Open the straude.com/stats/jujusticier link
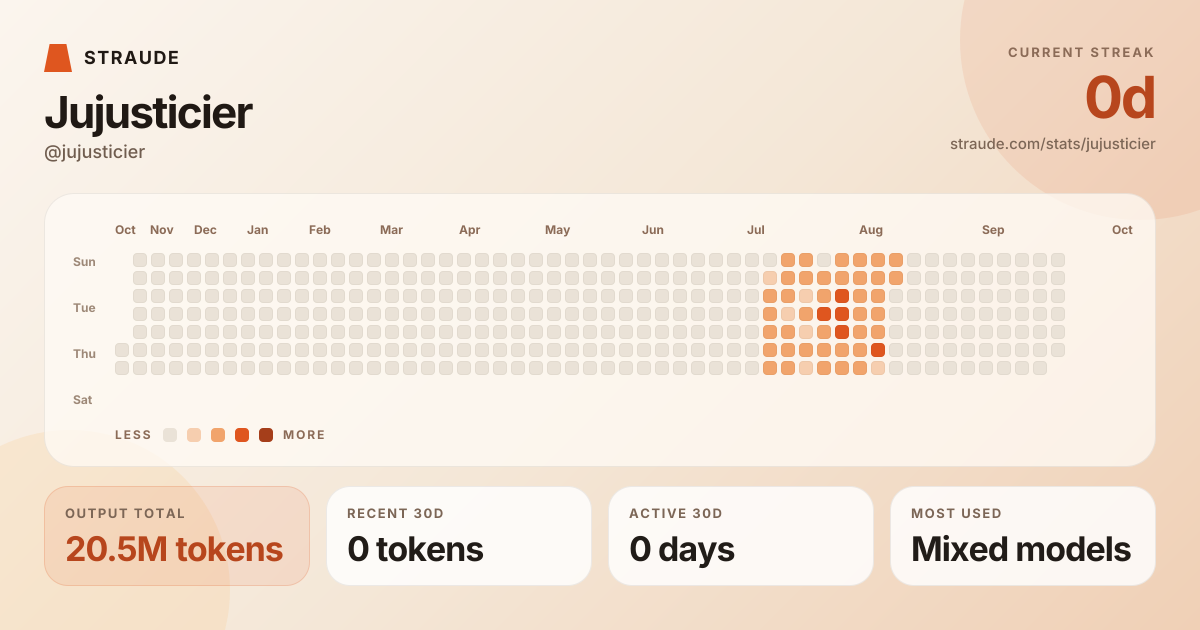This screenshot has width=1200, height=630. 1053,144
